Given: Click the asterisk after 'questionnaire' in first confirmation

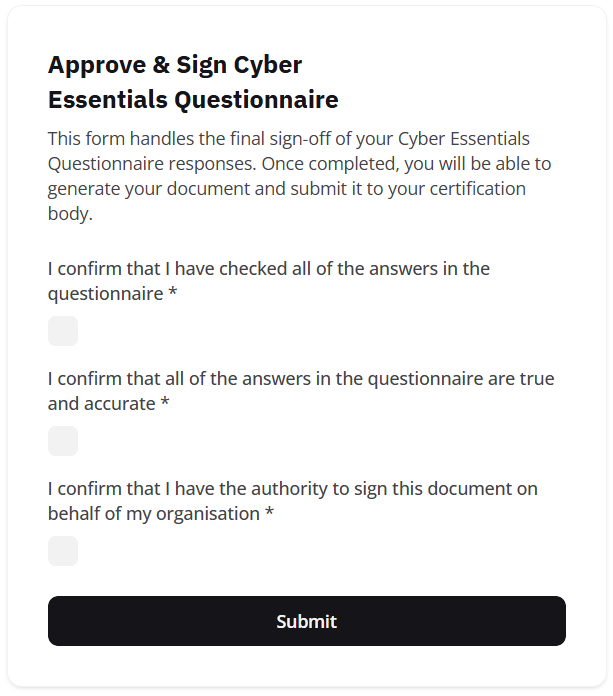Looking at the screenshot, I should click(173, 295).
